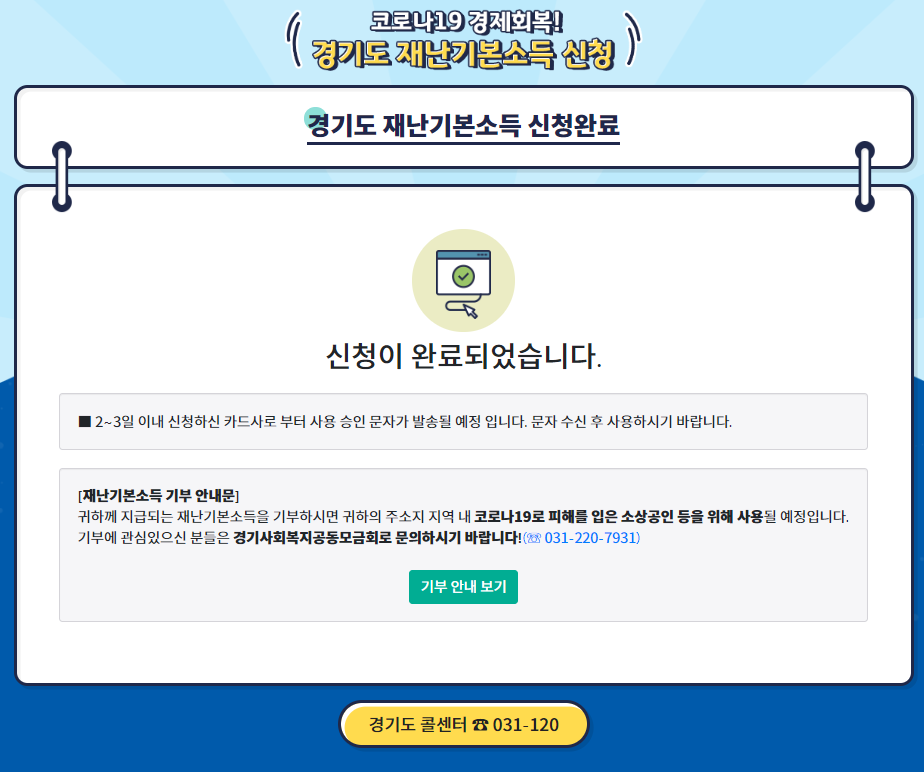Open the 기부 안내 보기 button
The height and width of the screenshot is (772, 924).
(x=463, y=586)
